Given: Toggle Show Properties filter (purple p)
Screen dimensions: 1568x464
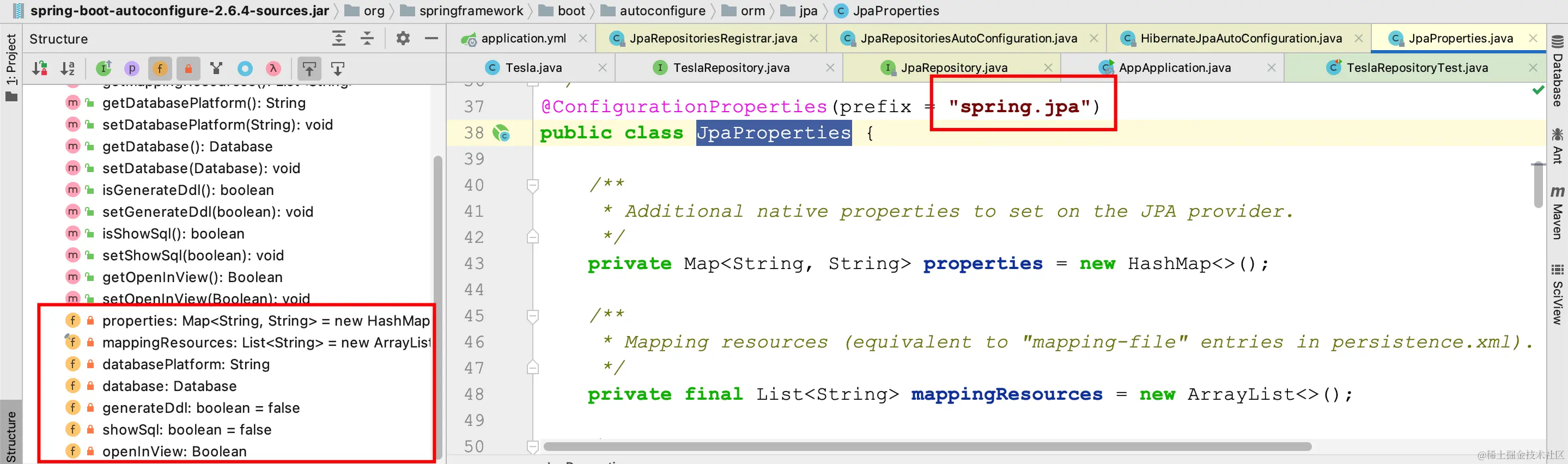Looking at the screenshot, I should (131, 69).
